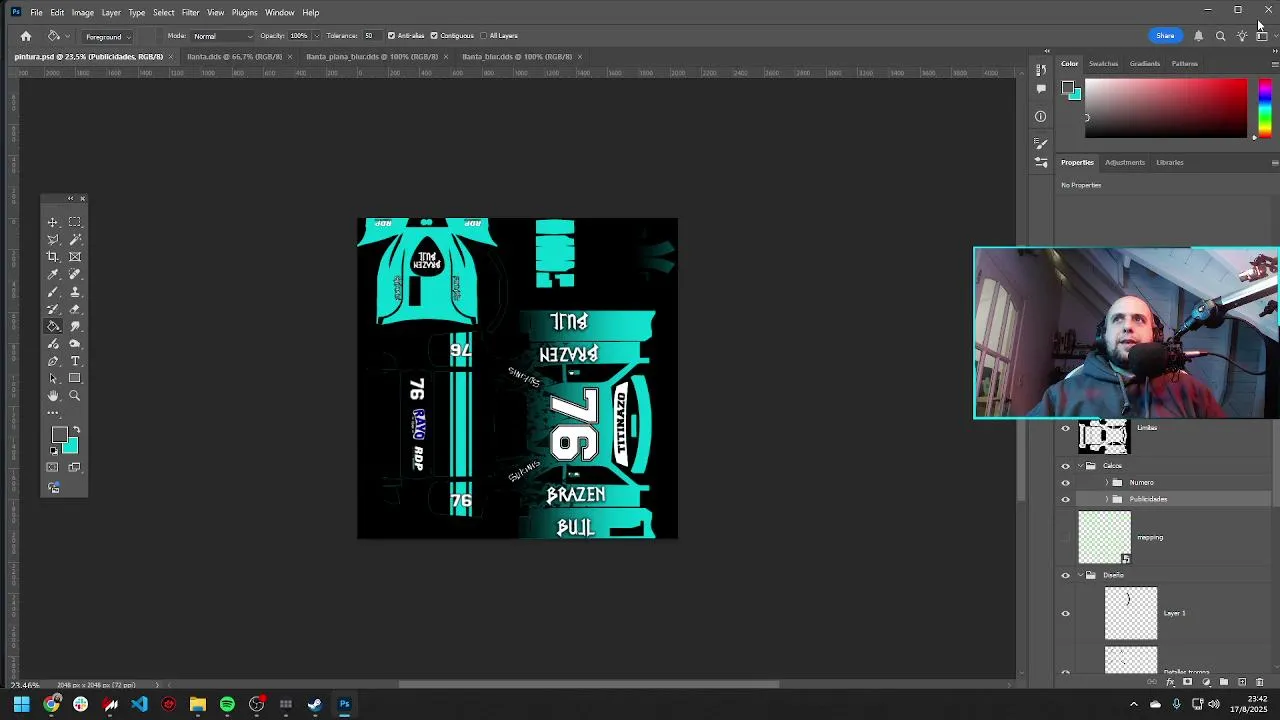1280x720 pixels.
Task: Select the Spot Healing Brush tool
Action: 75,274
